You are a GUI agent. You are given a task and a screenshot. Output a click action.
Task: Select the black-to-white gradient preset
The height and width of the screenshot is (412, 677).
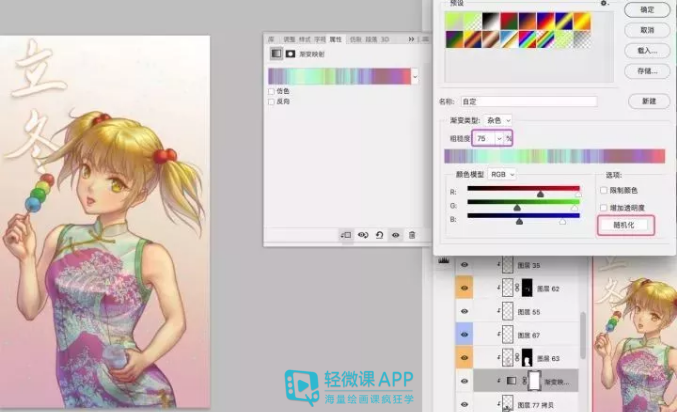[490, 21]
